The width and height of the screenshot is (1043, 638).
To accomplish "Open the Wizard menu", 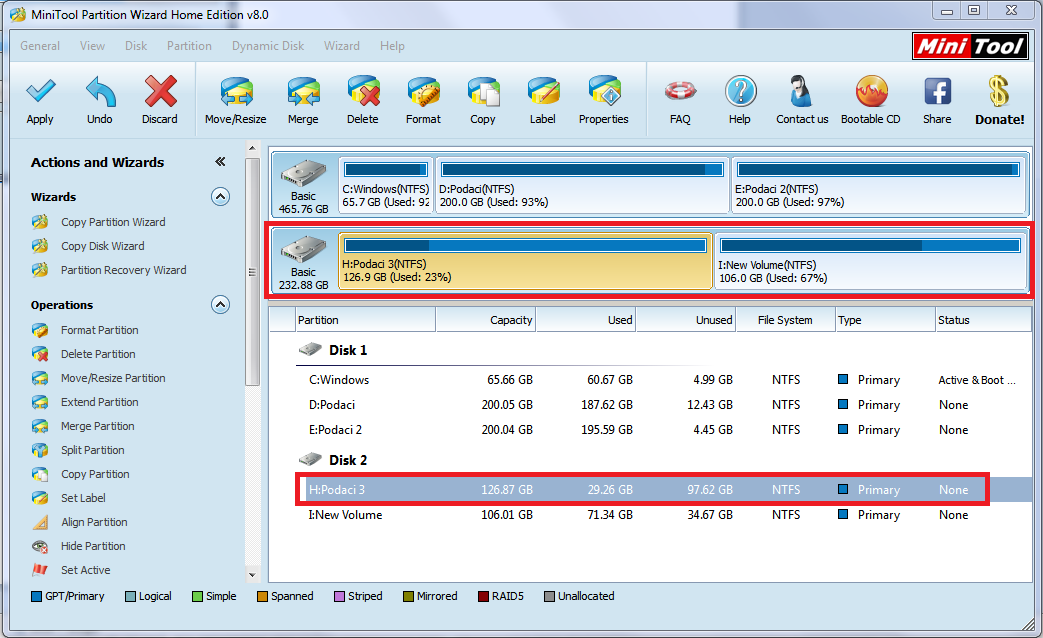I will click(342, 46).
